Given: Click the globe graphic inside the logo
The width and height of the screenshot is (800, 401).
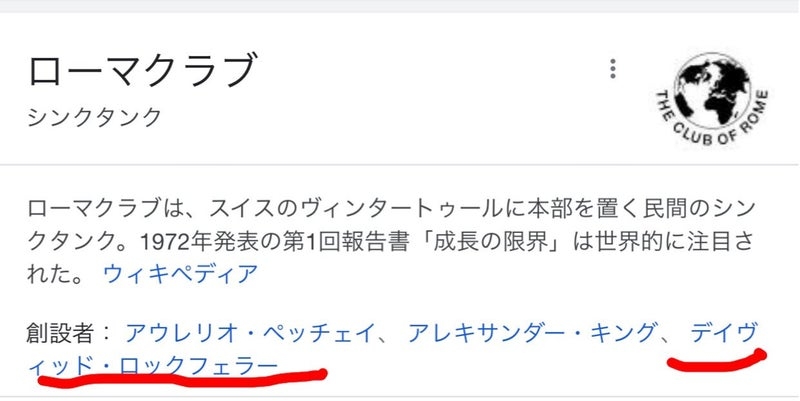Looking at the screenshot, I should (x=712, y=91).
